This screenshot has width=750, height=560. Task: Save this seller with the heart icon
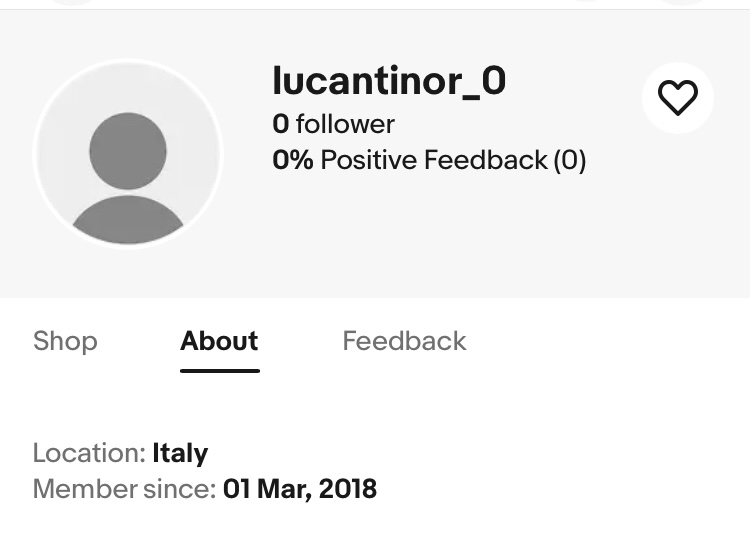click(x=677, y=98)
